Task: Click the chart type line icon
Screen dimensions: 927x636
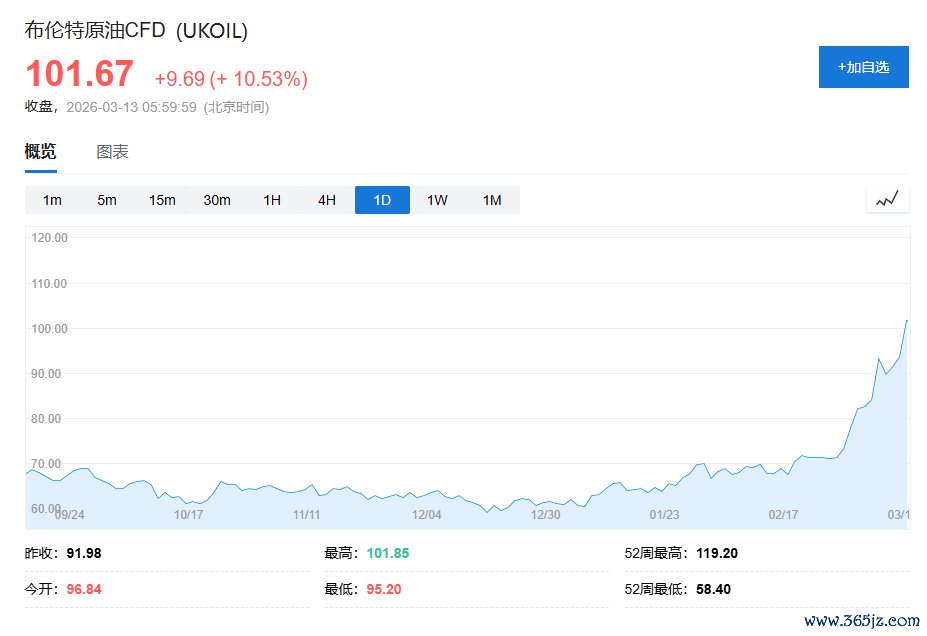Action: coord(887,199)
